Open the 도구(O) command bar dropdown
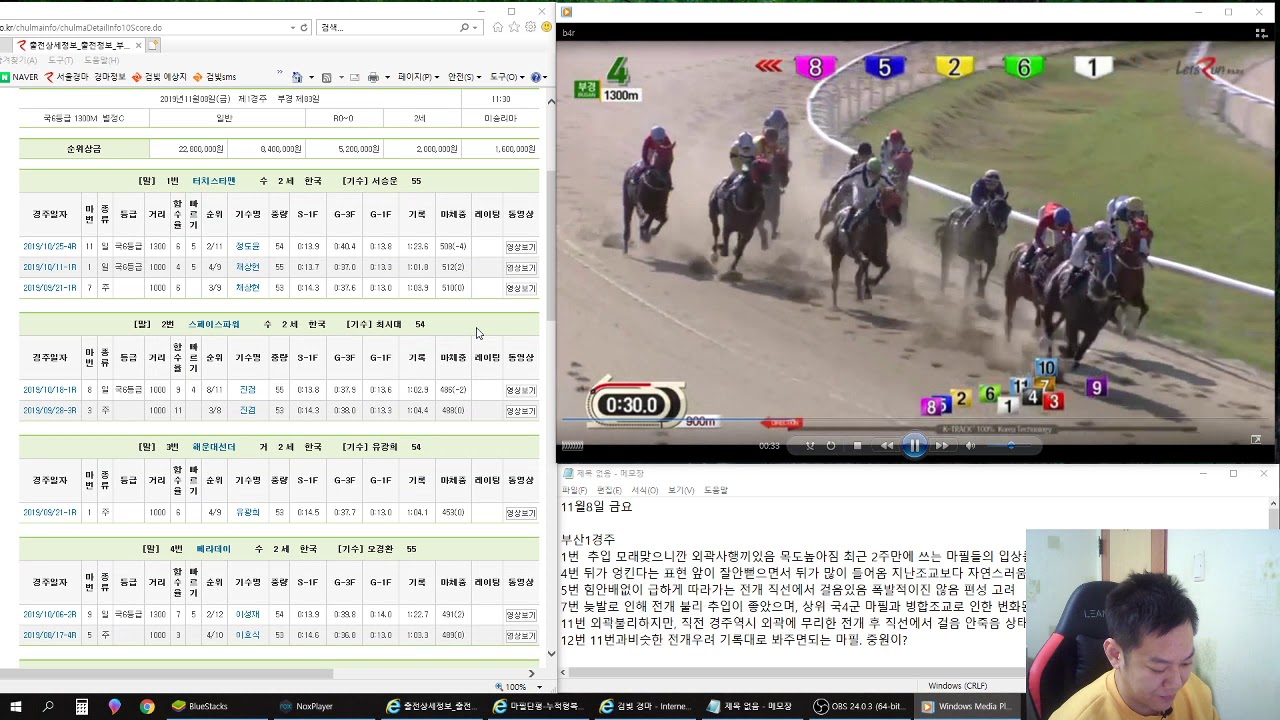Image resolution: width=1280 pixels, height=720 pixels. click(507, 77)
